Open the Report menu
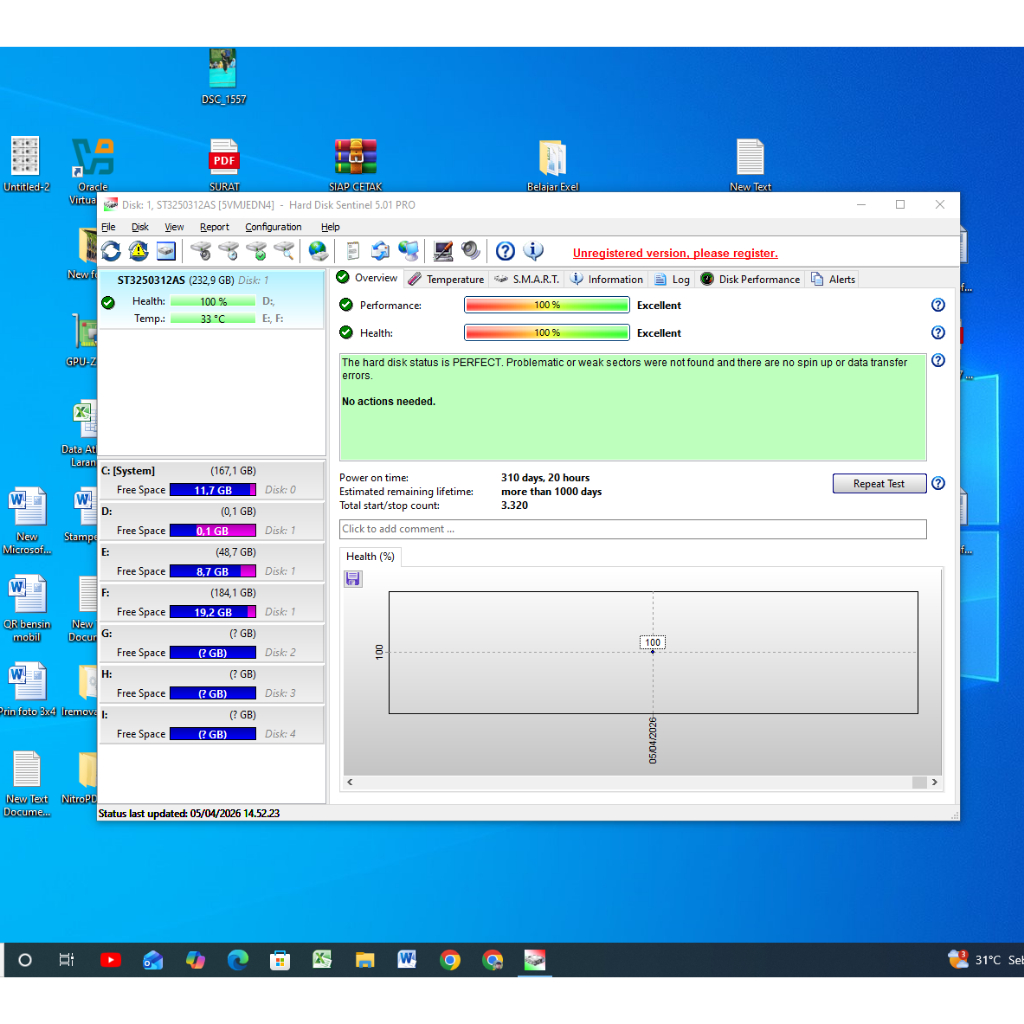Screen dimensions: 1024x1024 pos(214,227)
